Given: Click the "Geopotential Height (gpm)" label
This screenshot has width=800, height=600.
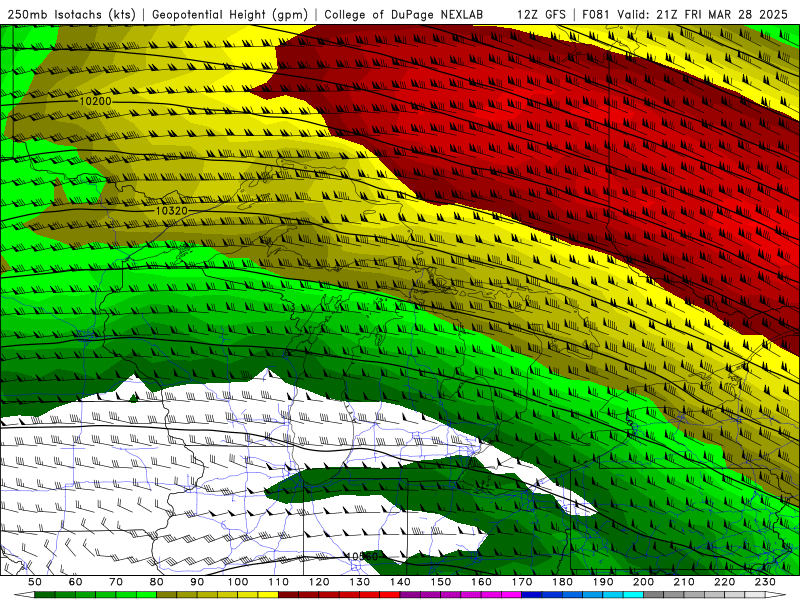Looking at the screenshot, I should [230, 15].
